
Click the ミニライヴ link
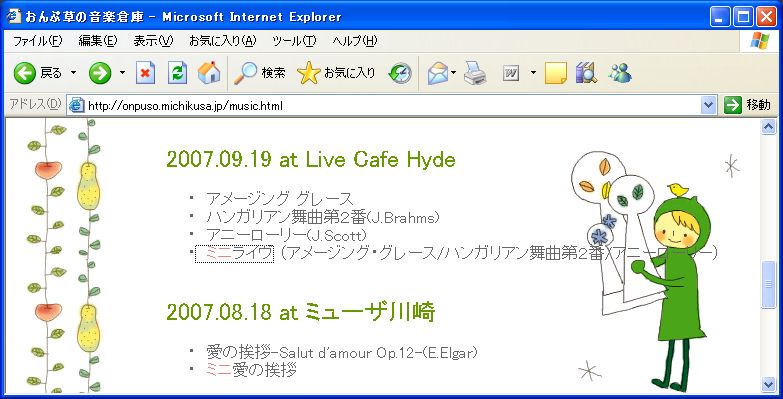[x=235, y=254]
